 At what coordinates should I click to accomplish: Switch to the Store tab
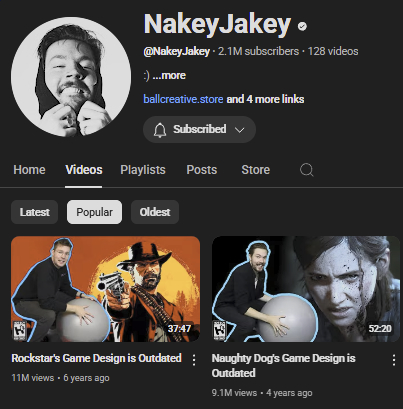coord(255,170)
